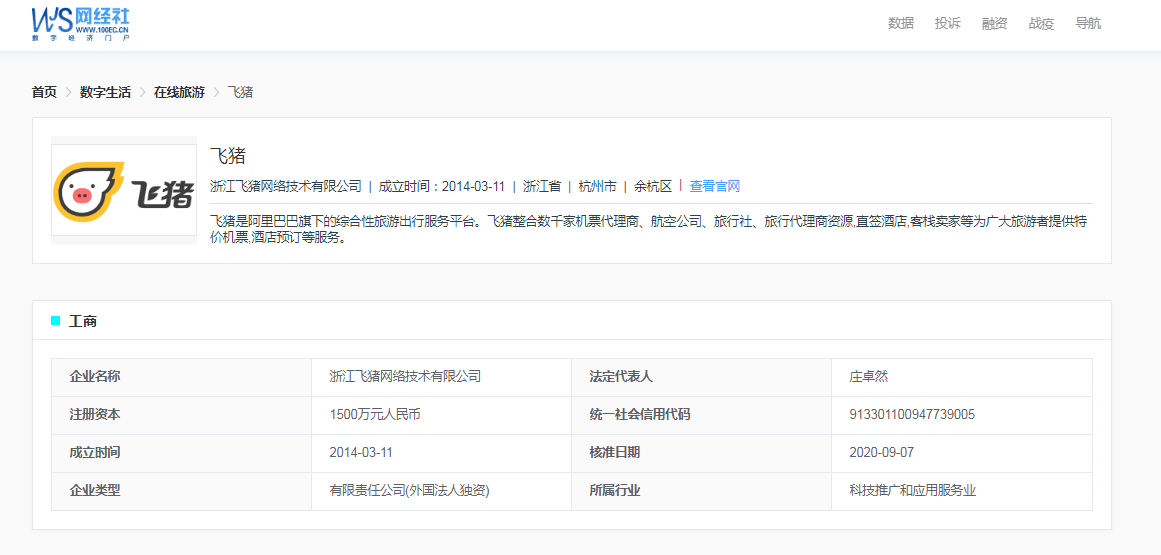Open the 数据 menu in top navigation
Screen dimensions: 1161x555
[x=900, y=23]
